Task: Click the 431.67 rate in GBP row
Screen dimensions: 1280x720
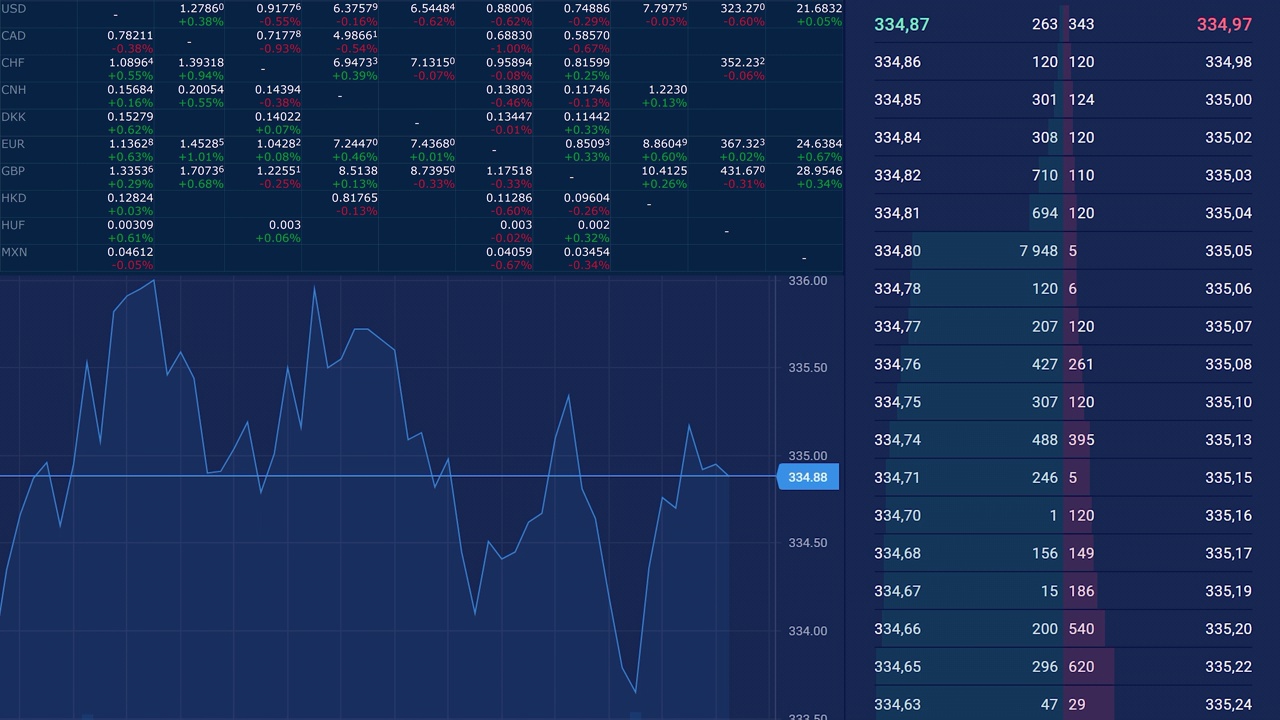Action: [742, 170]
